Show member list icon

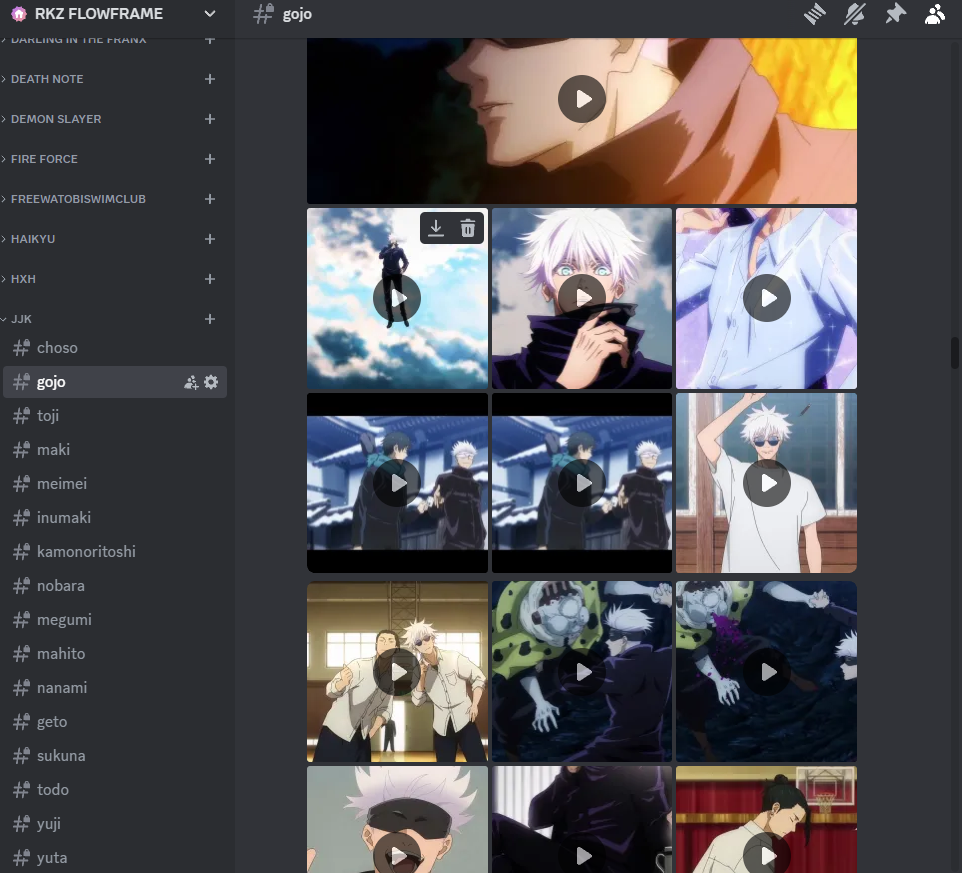[x=935, y=14]
